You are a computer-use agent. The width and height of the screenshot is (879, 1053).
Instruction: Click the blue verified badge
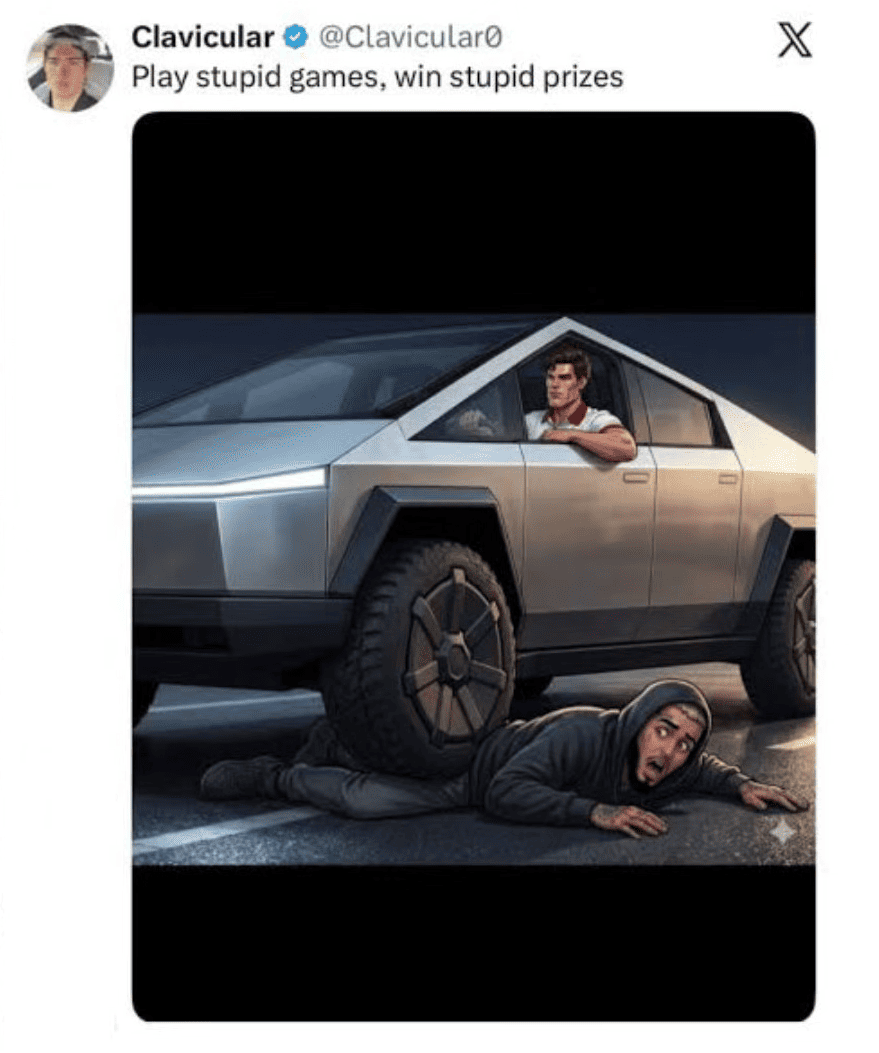[x=295, y=38]
